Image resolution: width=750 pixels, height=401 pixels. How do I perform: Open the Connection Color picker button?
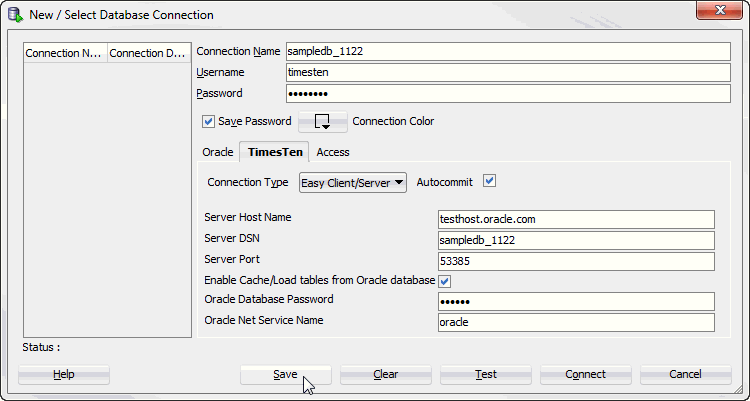click(x=323, y=122)
